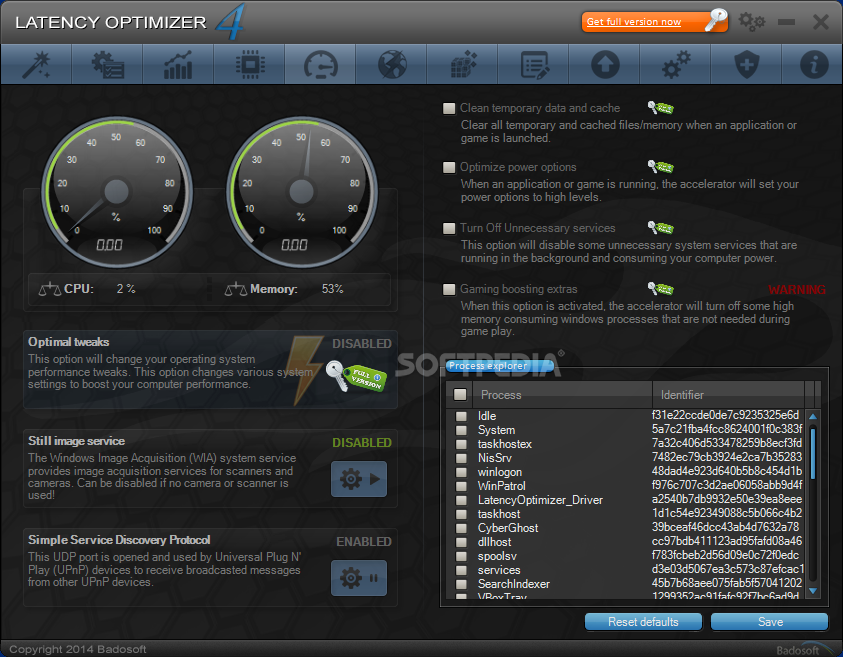843x657 pixels.
Task: Open the info about tab
Action: 813,65
